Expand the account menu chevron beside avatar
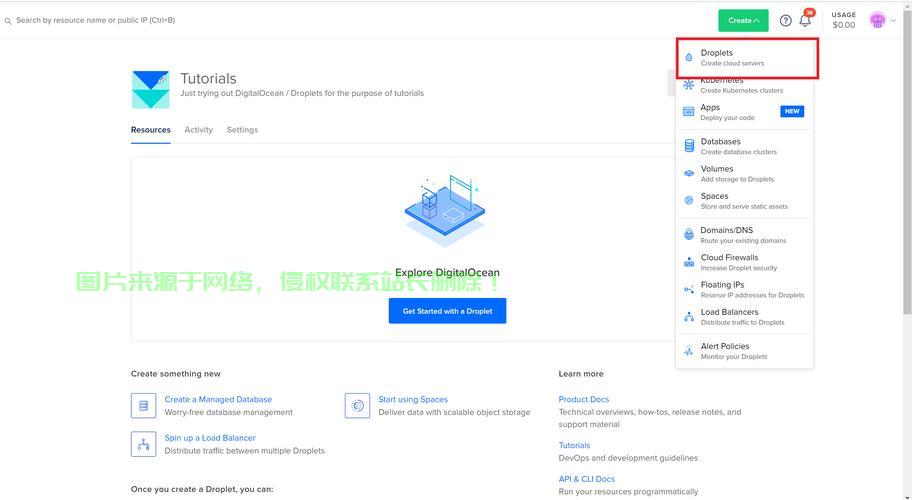This screenshot has width=912, height=500. click(x=893, y=21)
